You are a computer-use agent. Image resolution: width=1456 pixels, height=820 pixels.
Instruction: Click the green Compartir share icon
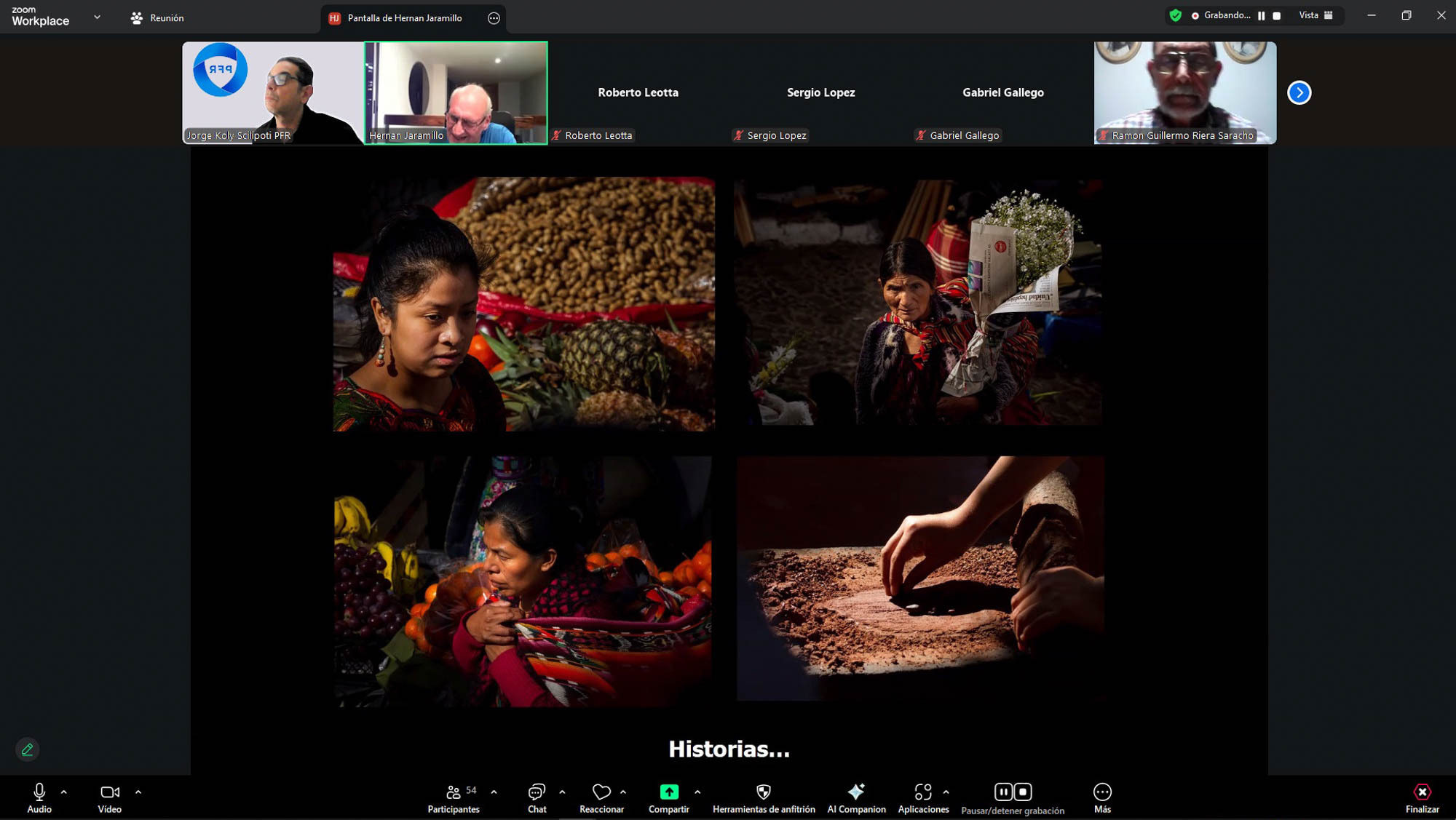click(668, 792)
